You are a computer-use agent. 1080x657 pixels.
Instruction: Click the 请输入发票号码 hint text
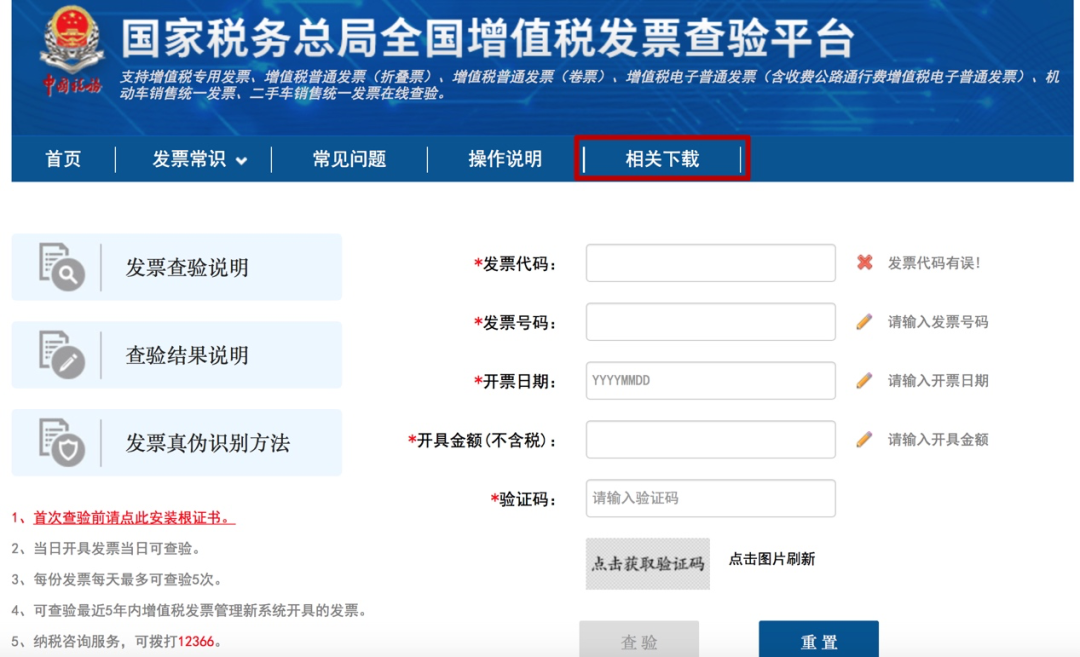coord(937,322)
